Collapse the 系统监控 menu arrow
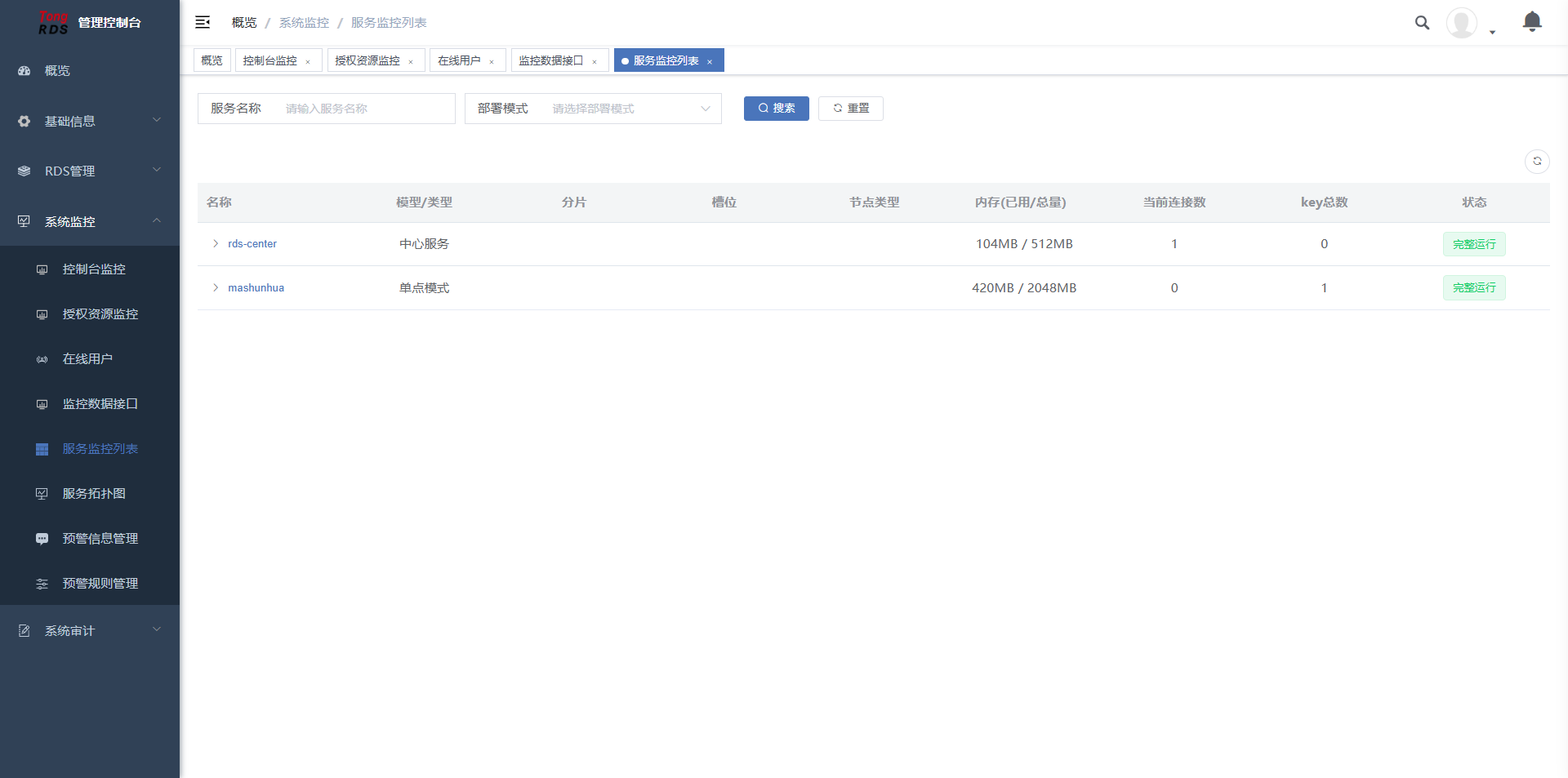The image size is (1568, 778). click(157, 220)
